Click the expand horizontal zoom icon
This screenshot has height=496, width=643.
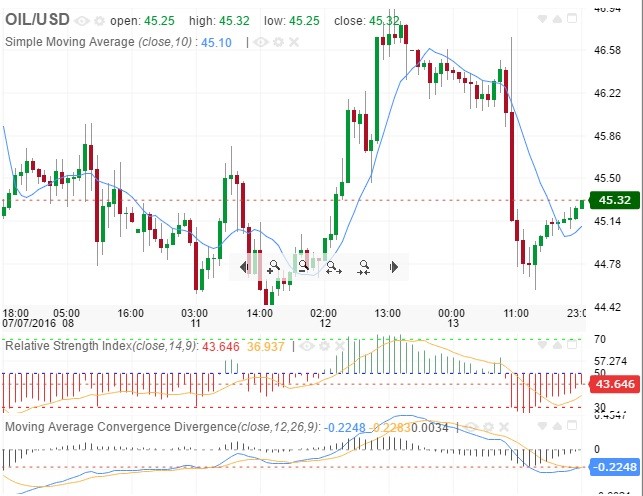[x=333, y=267]
